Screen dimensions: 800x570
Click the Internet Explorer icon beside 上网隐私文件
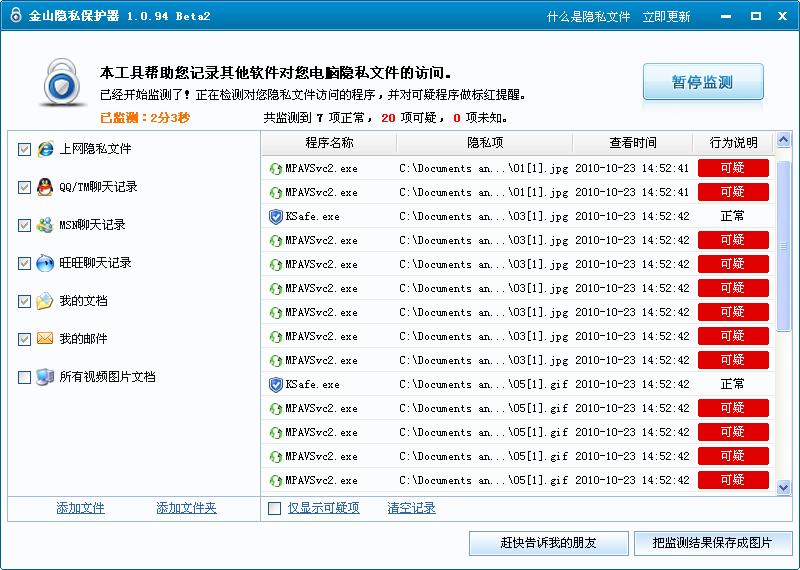coord(45,148)
